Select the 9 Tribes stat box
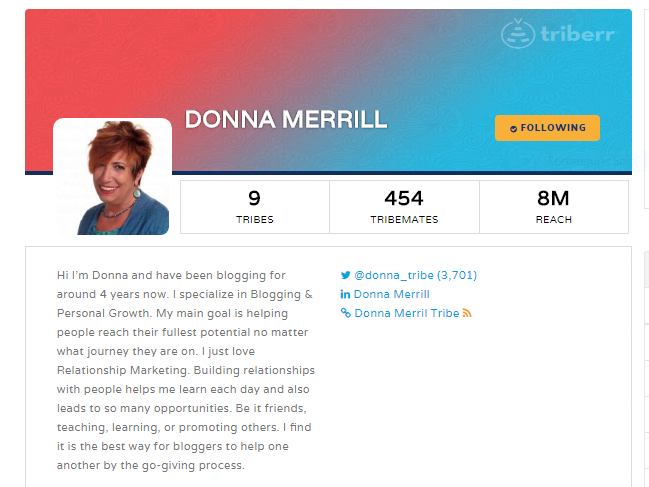This screenshot has width=649, height=487. [x=255, y=207]
